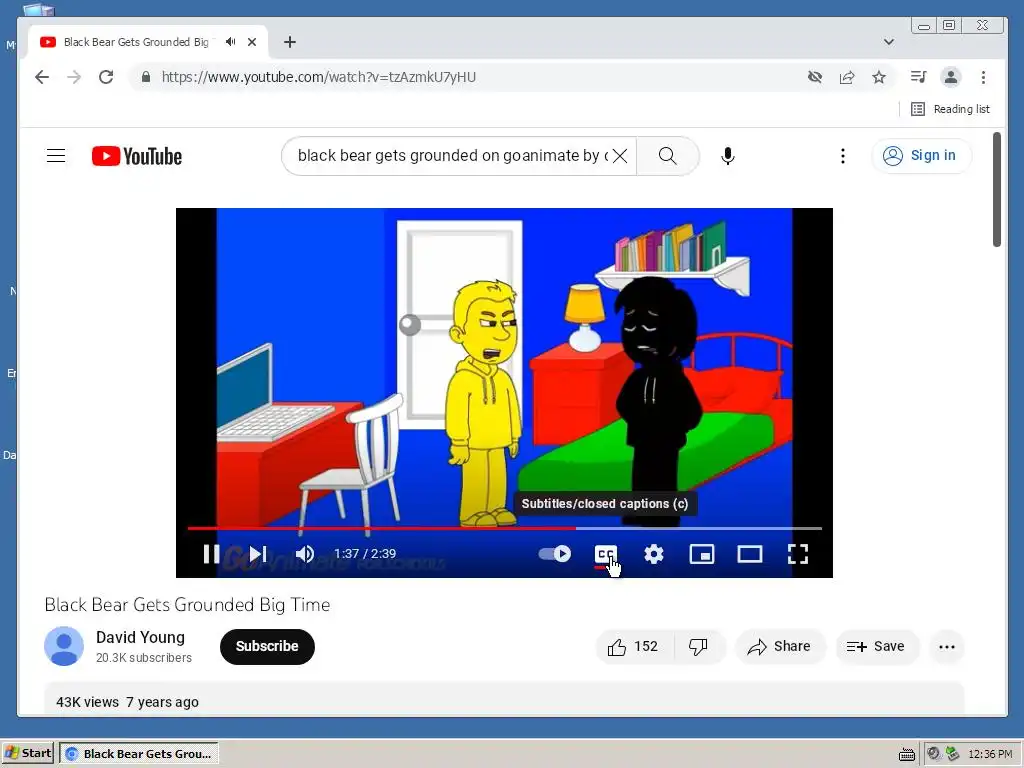Screen dimensions: 1024x768
Task: Click the address bar URL
Action: [x=319, y=77]
